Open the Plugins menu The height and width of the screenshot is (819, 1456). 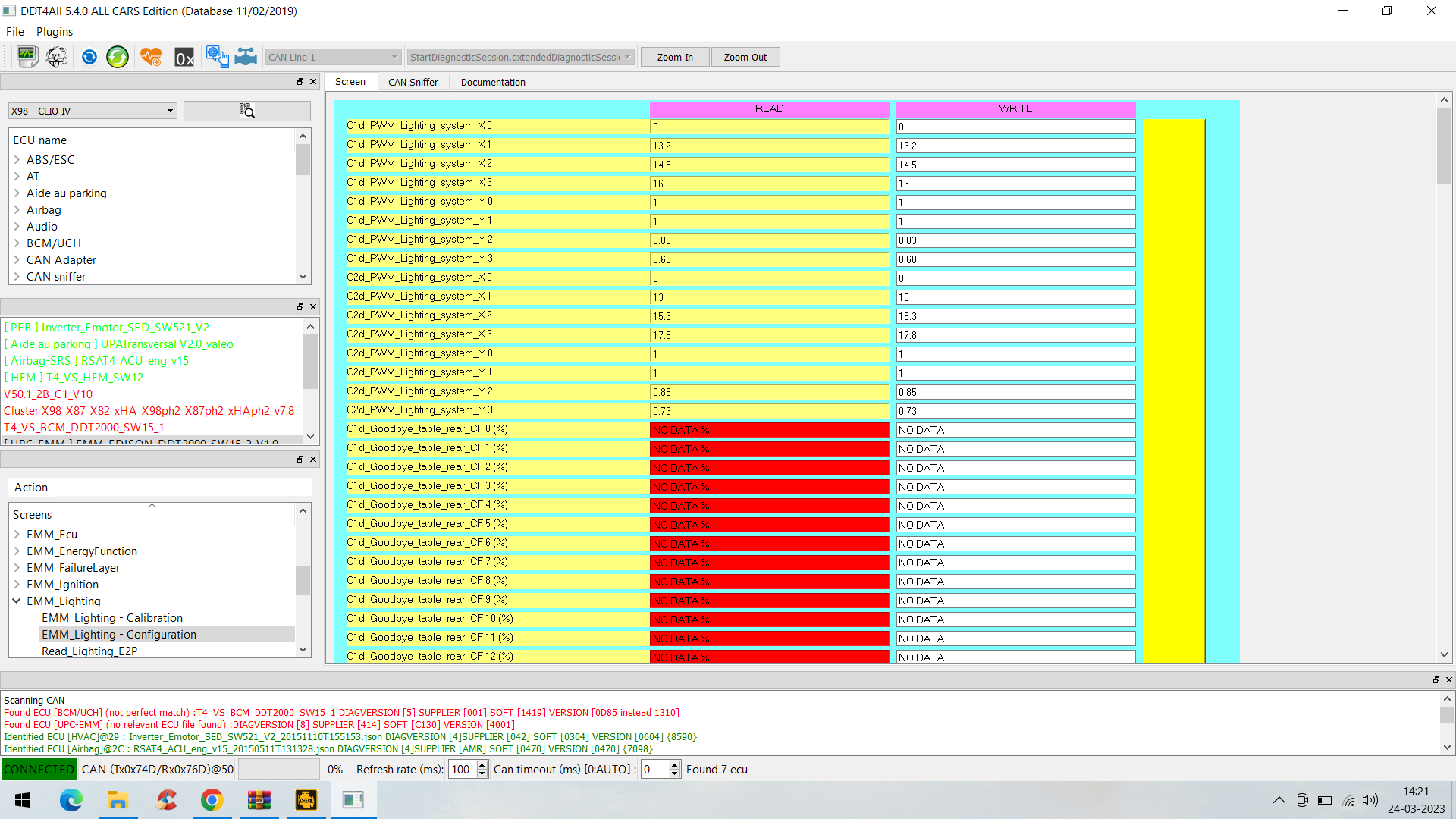[54, 32]
